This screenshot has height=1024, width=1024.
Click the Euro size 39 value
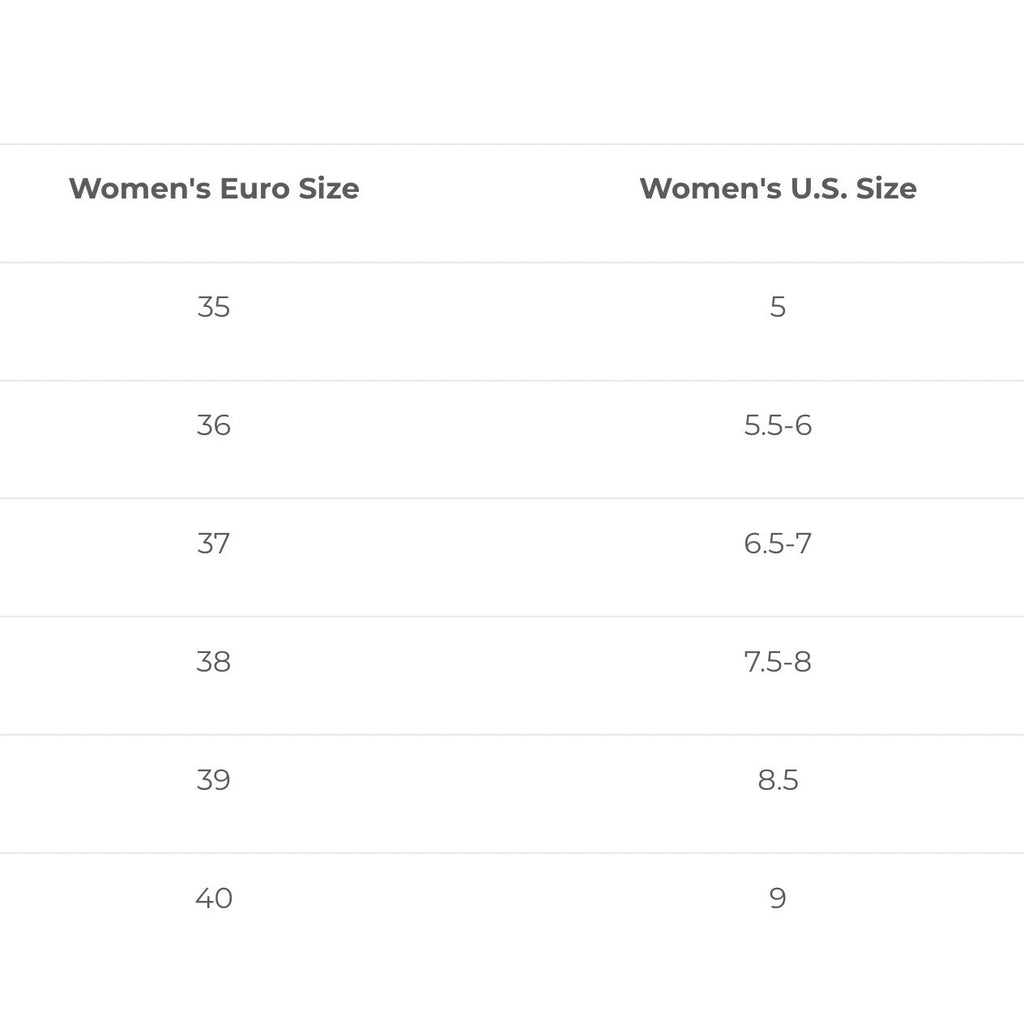(x=214, y=779)
